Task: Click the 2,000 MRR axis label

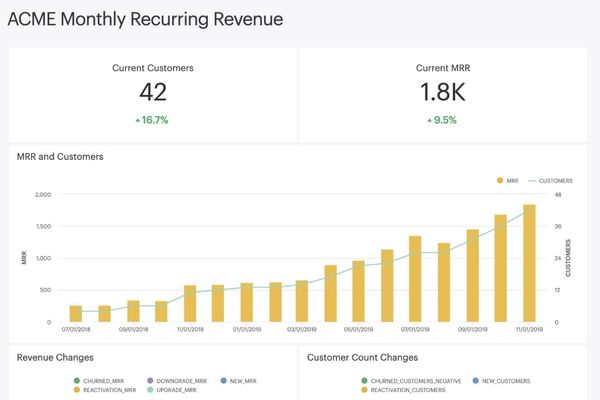Action: coord(43,195)
